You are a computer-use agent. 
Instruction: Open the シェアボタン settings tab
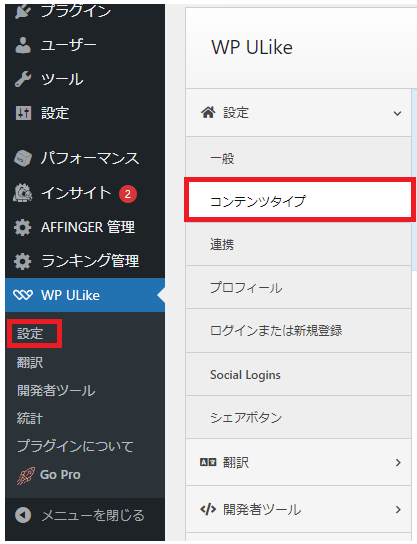coord(298,417)
